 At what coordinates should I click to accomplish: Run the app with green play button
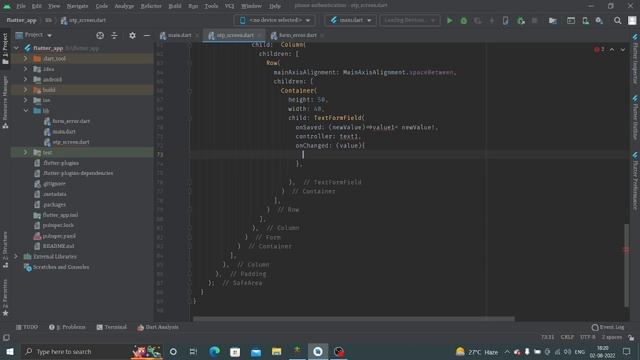449,20
